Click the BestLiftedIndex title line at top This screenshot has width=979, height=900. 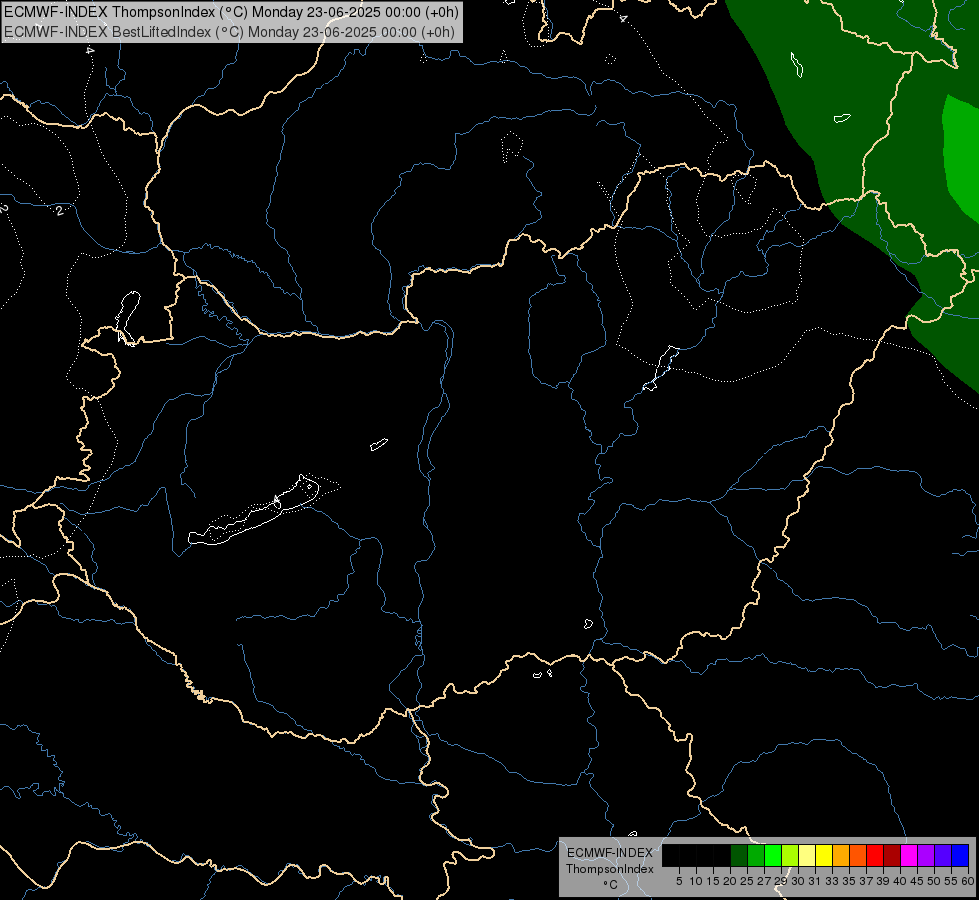tap(229, 32)
